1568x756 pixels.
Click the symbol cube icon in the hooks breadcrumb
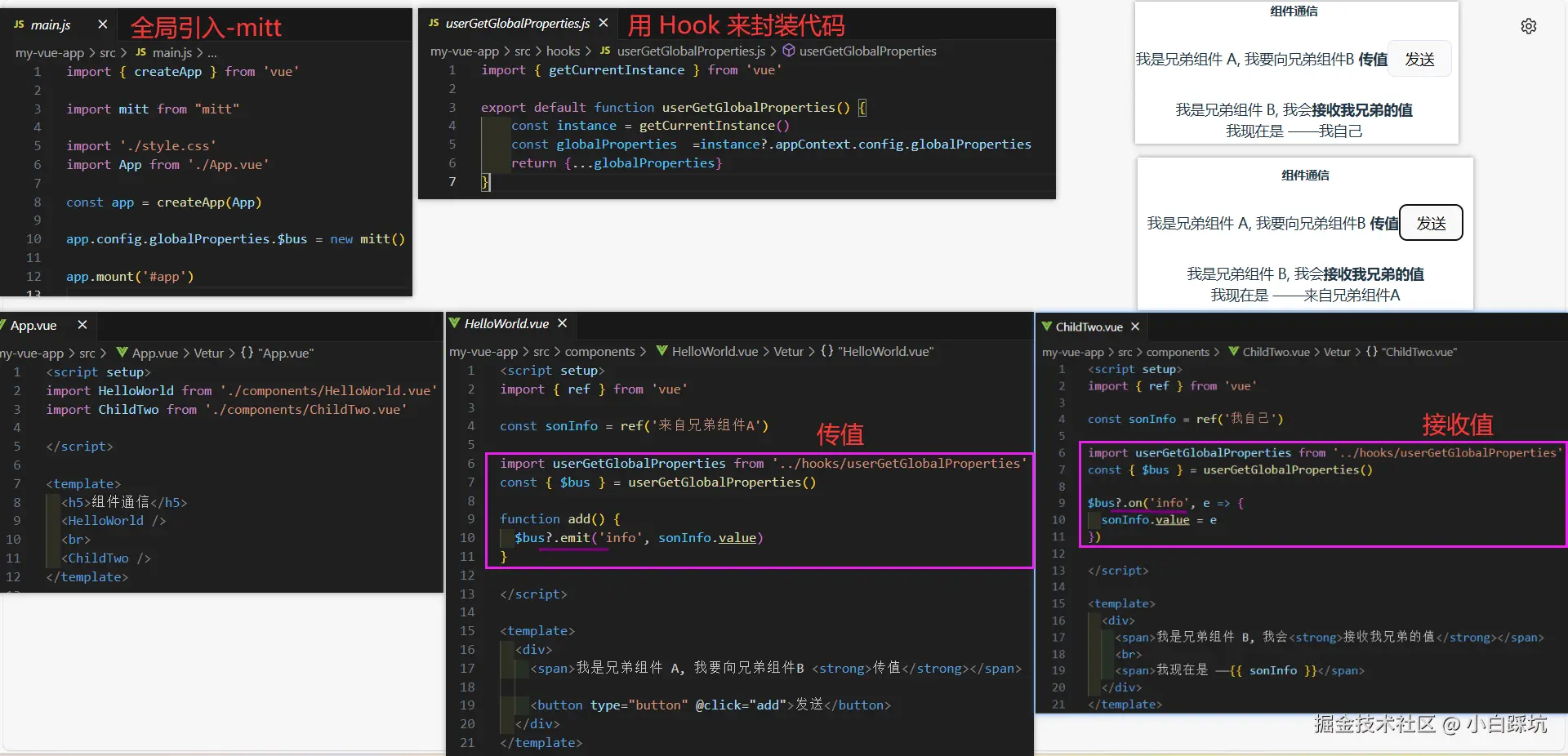(x=789, y=51)
